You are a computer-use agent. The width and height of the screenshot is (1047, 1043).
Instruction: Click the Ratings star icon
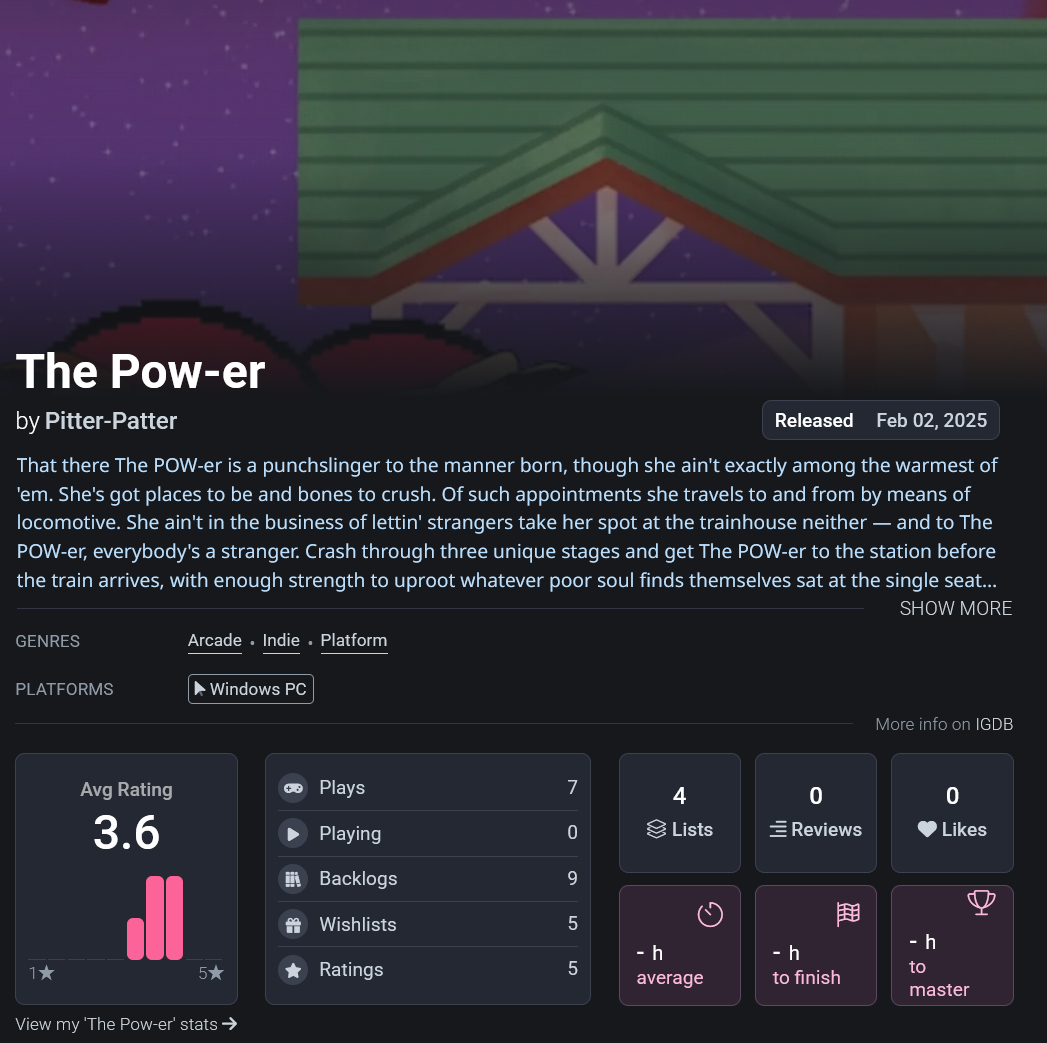coord(293,970)
